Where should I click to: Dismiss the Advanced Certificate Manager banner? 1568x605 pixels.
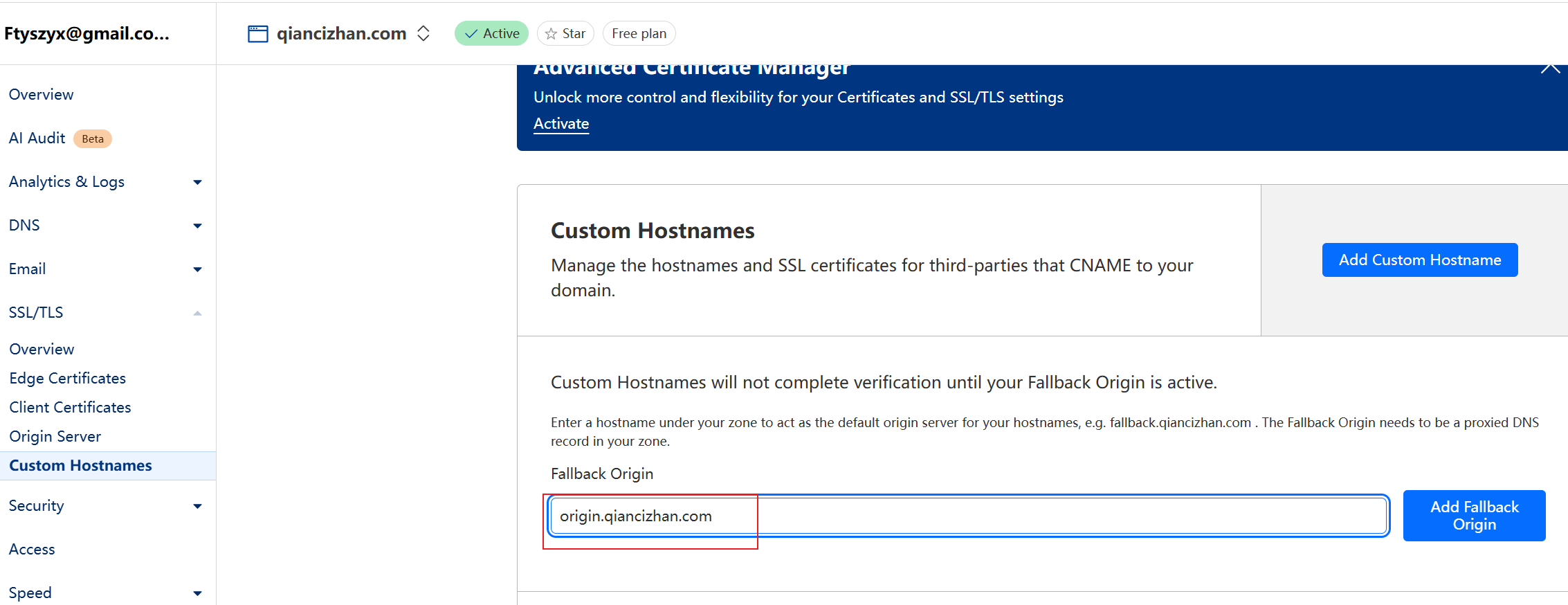(x=1550, y=68)
